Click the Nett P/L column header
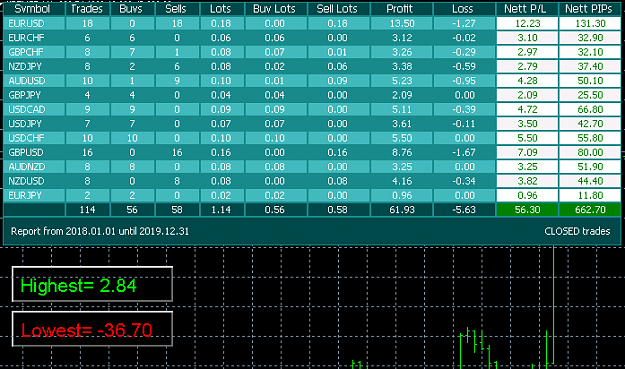 [527, 9]
